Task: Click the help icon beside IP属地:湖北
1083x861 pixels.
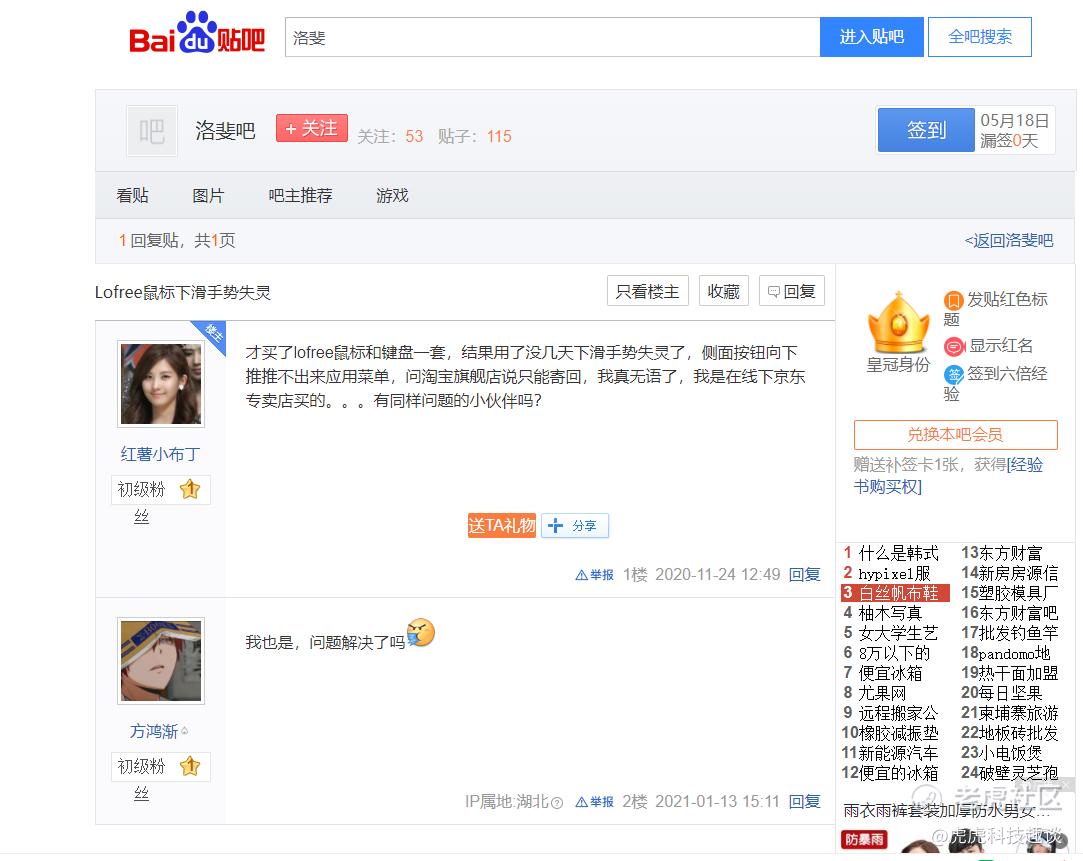Action: point(557,802)
